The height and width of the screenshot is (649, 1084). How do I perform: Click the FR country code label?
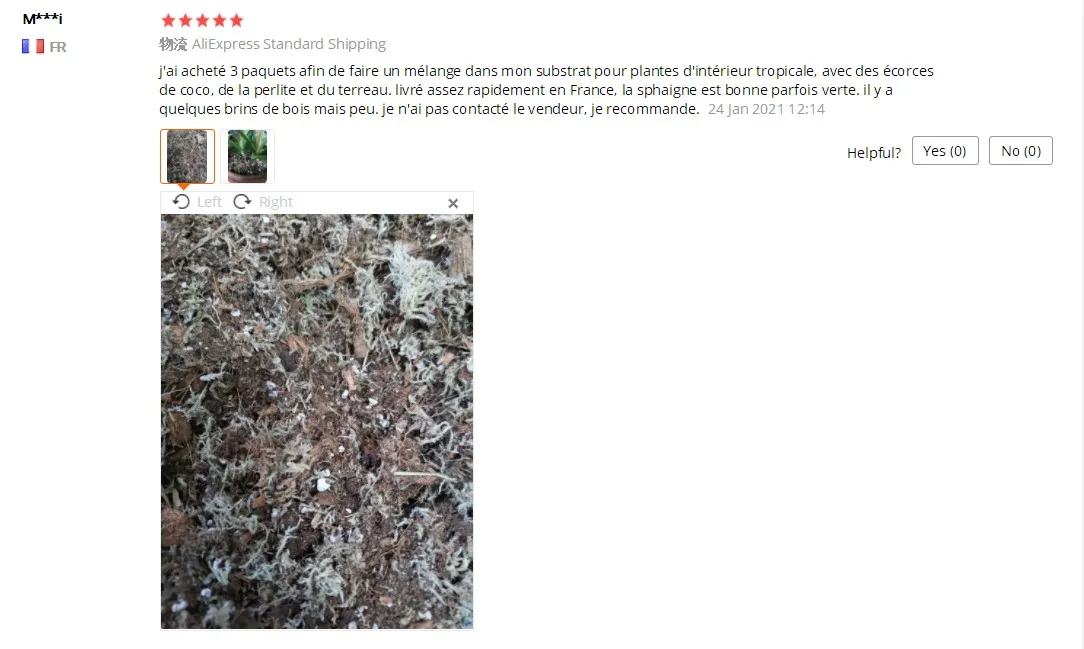58,47
